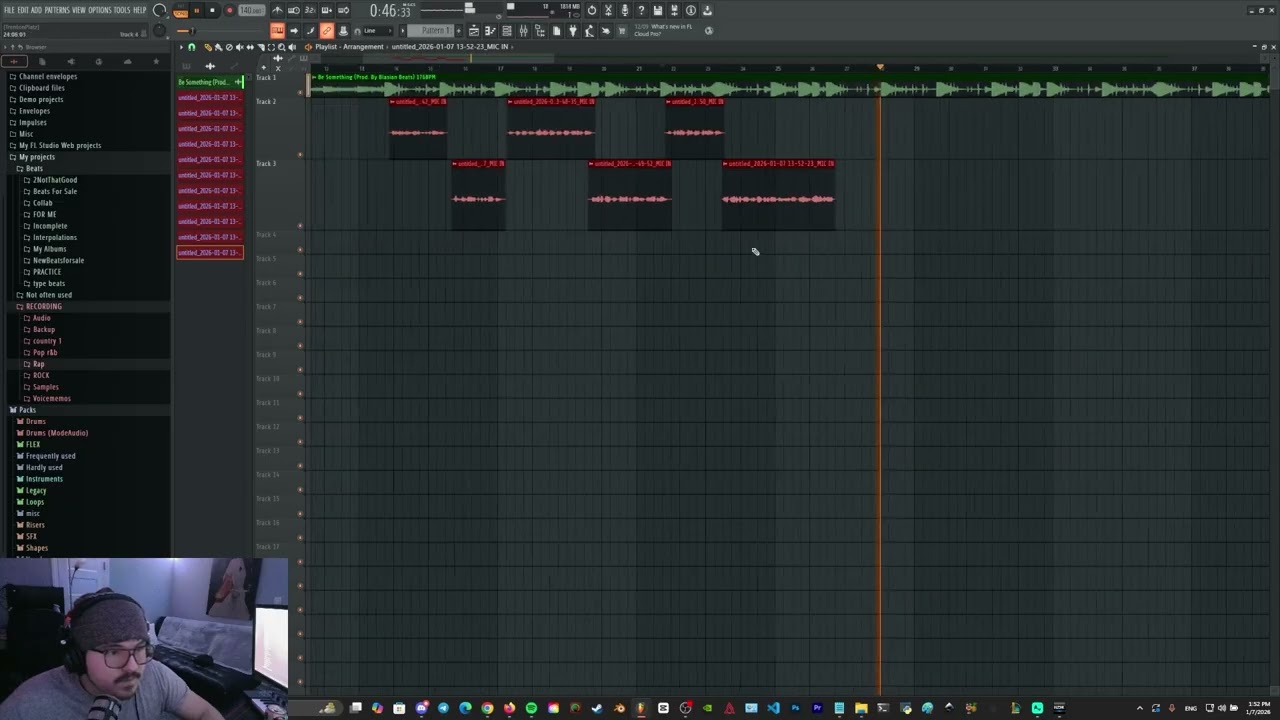The width and height of the screenshot is (1280, 720).
Task: Click the Be Something audio clip on Track 1
Action: click(x=790, y=86)
